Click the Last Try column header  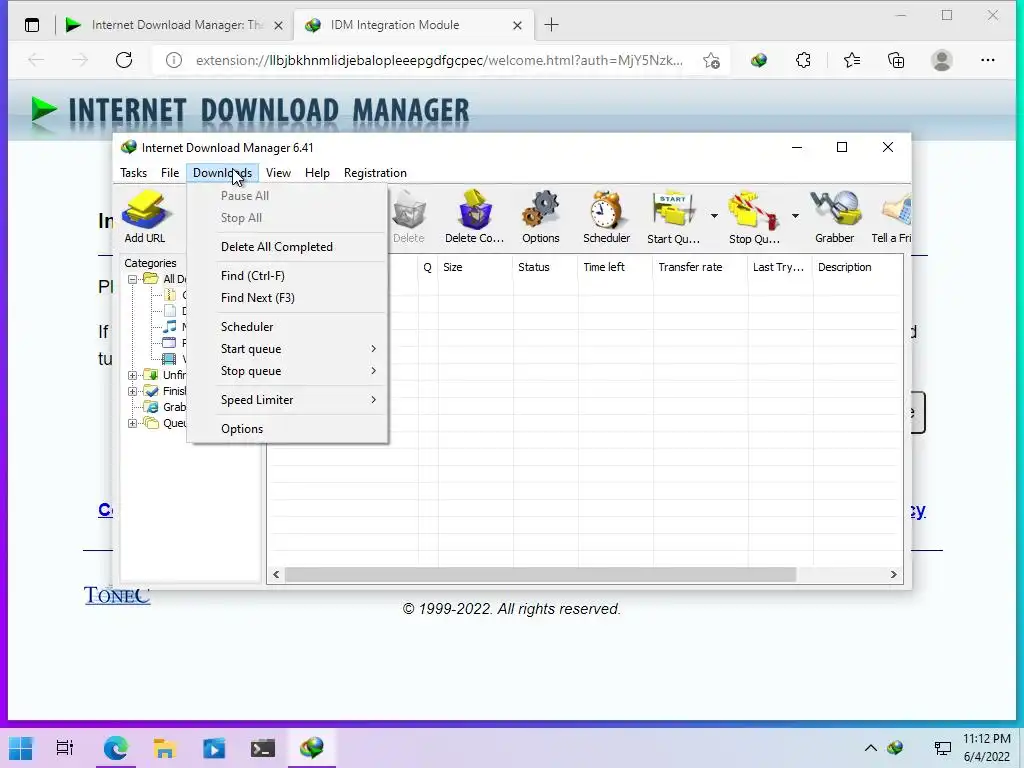coord(780,267)
